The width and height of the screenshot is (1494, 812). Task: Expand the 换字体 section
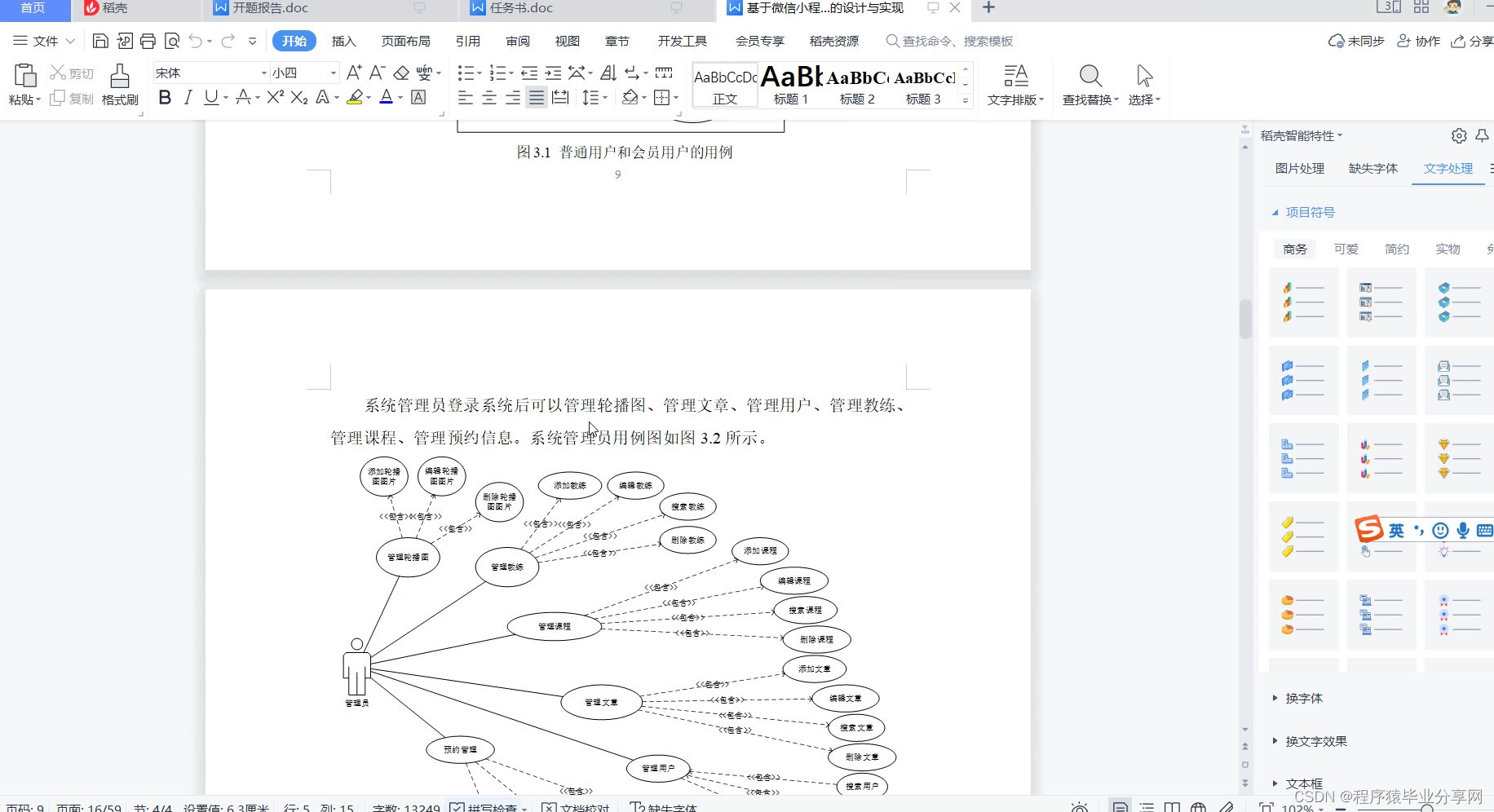pyautogui.click(x=1297, y=698)
